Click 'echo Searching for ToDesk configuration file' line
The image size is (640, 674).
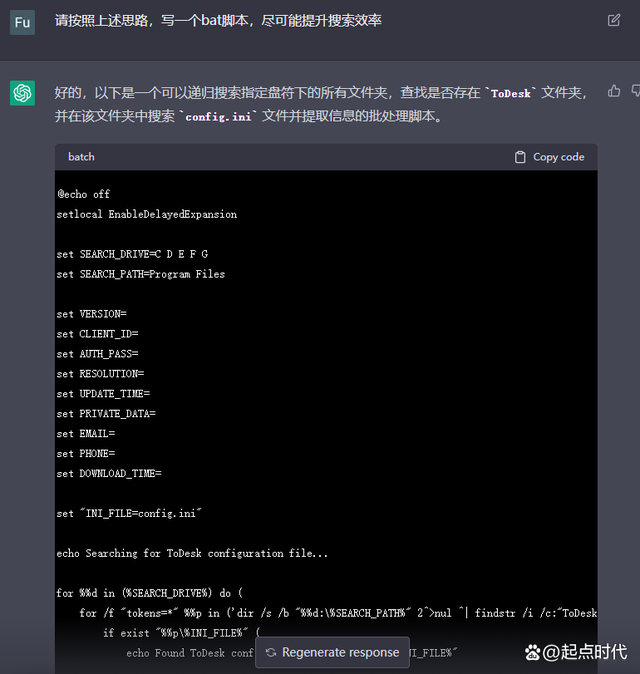coord(192,553)
